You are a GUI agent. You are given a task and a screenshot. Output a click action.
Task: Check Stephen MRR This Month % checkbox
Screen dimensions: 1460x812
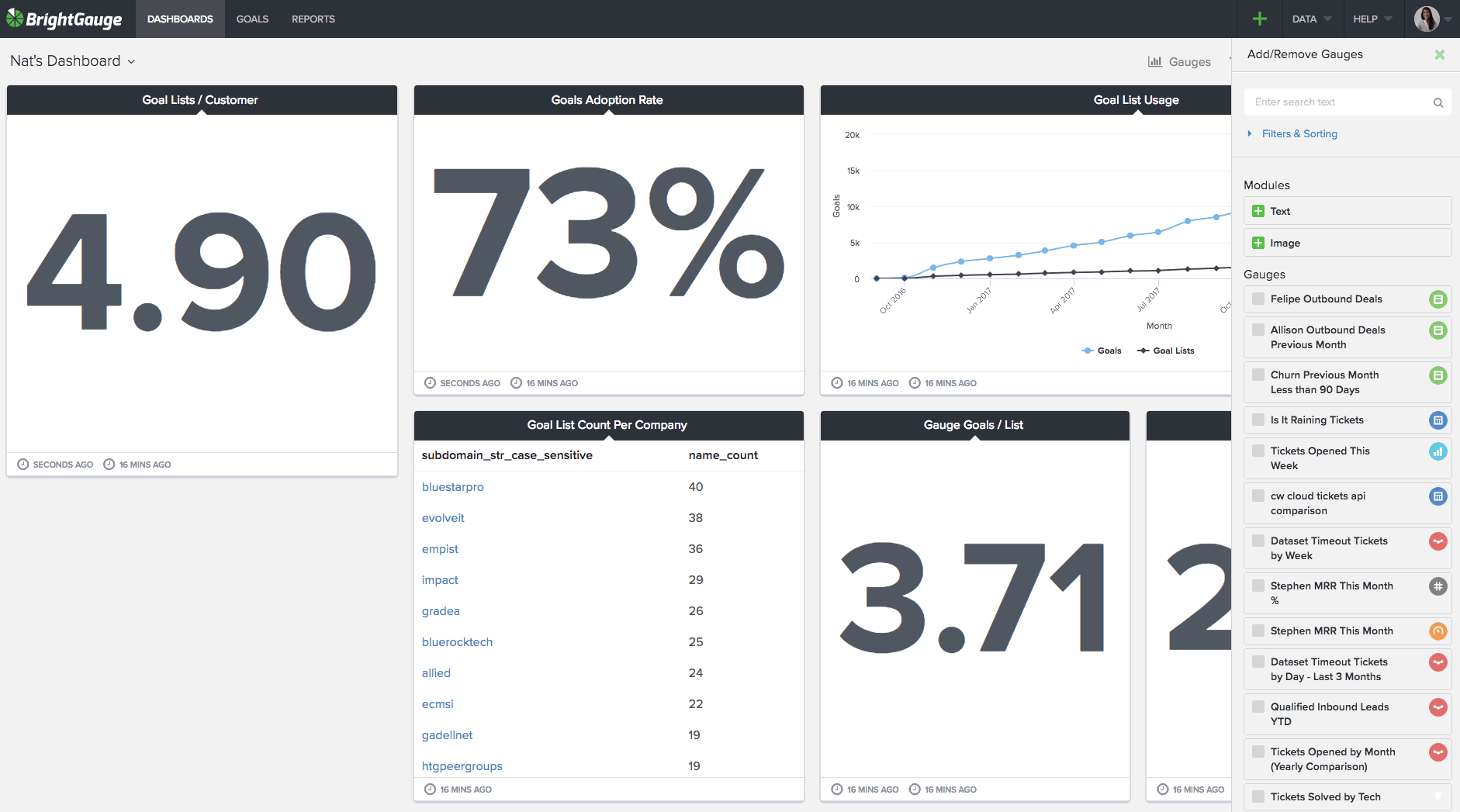pyautogui.click(x=1258, y=586)
